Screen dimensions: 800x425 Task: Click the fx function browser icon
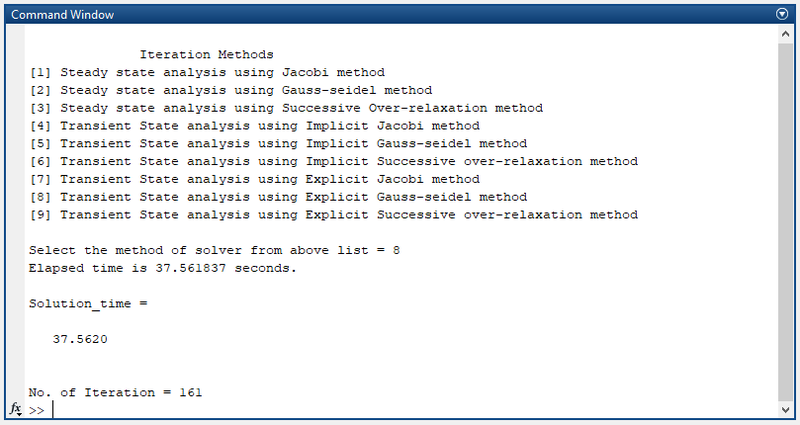tap(16, 409)
